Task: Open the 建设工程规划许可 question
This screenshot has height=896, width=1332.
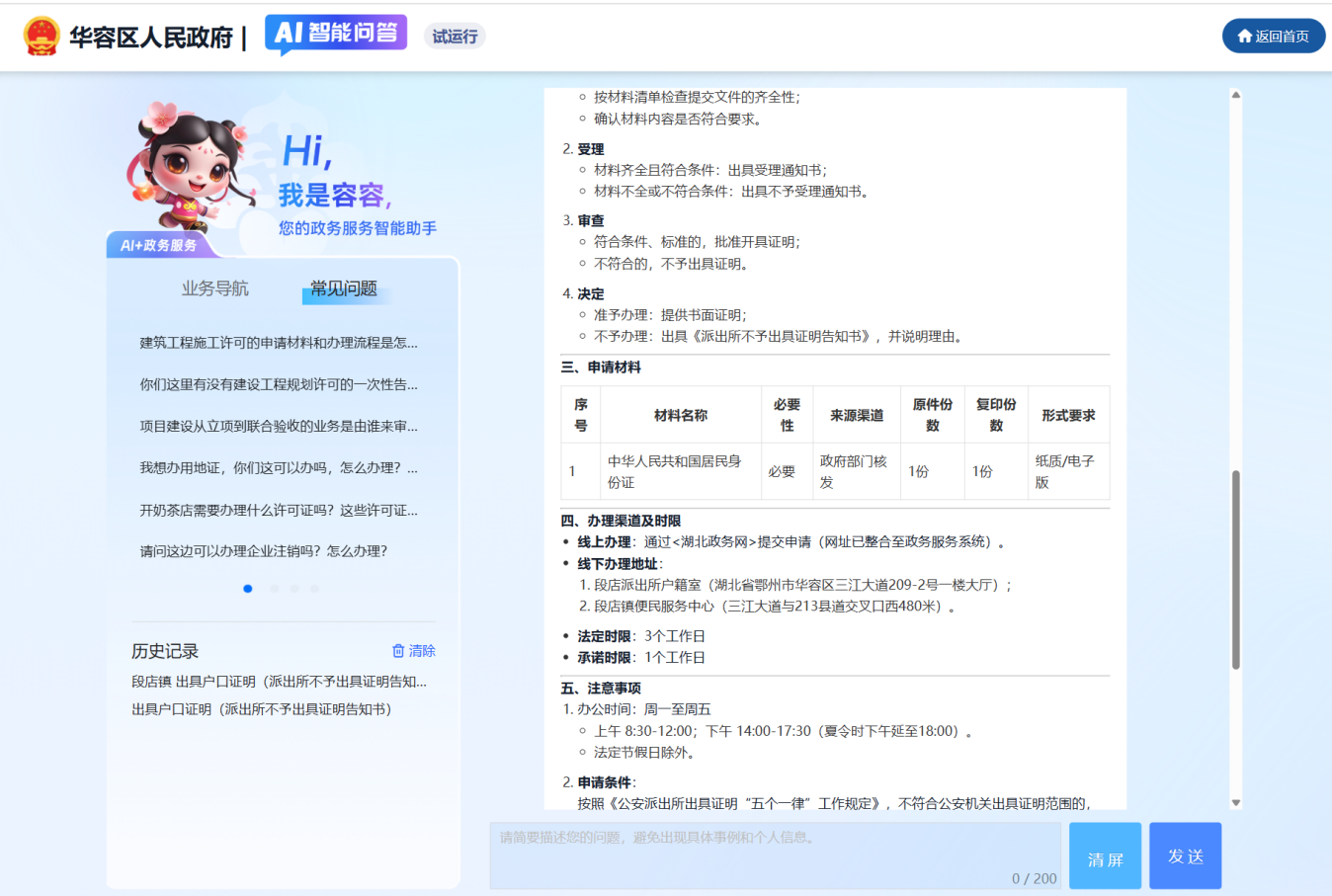Action: 278,384
